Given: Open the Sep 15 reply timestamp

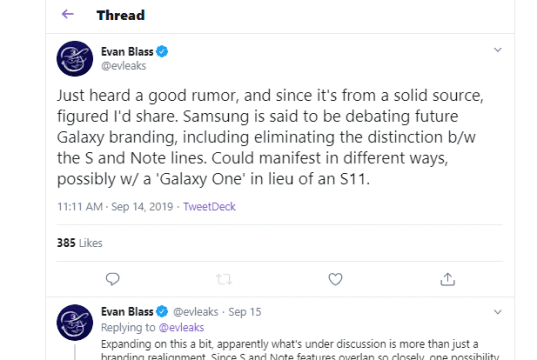Looking at the screenshot, I should tap(245, 312).
